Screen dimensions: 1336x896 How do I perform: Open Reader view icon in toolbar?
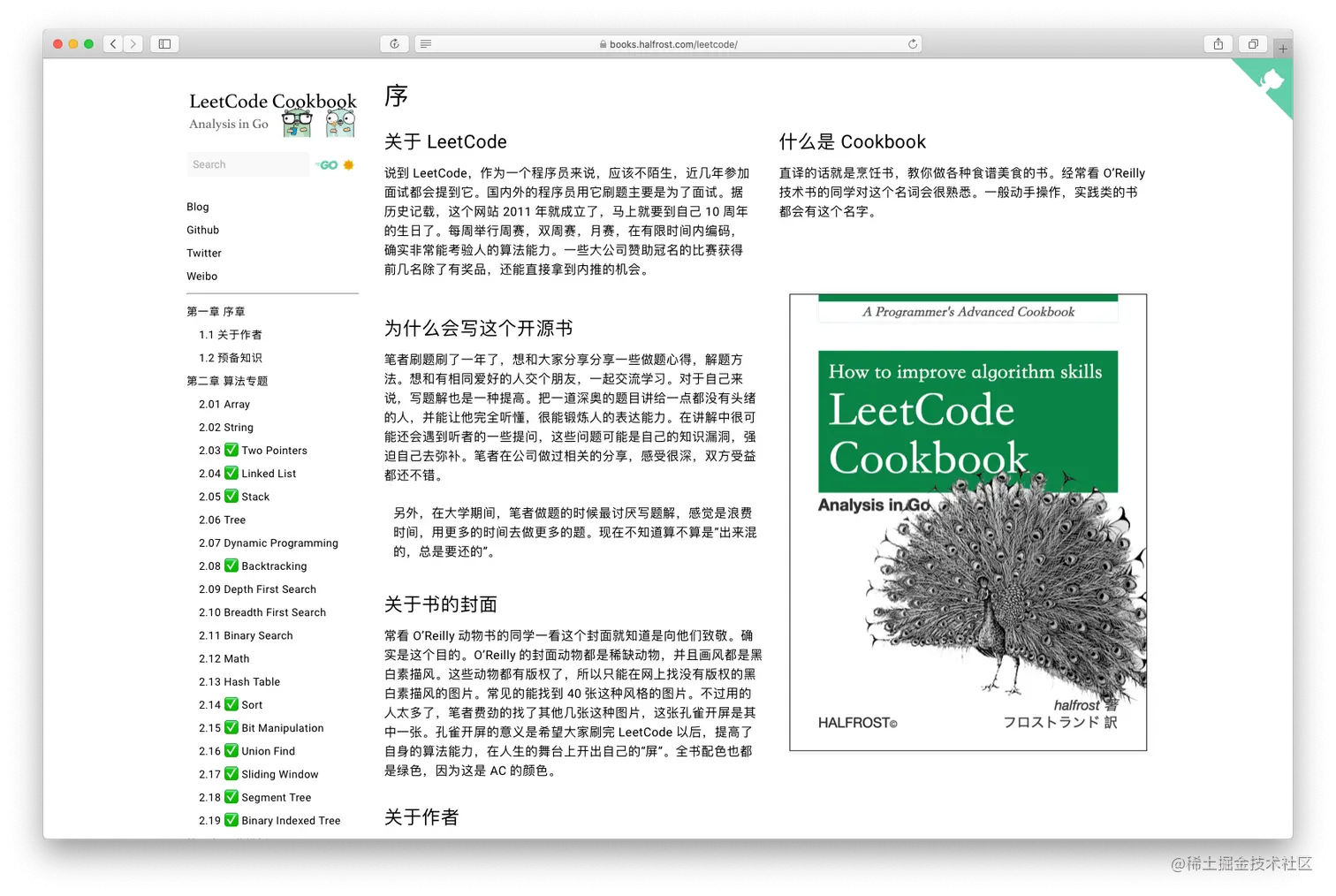click(x=426, y=43)
